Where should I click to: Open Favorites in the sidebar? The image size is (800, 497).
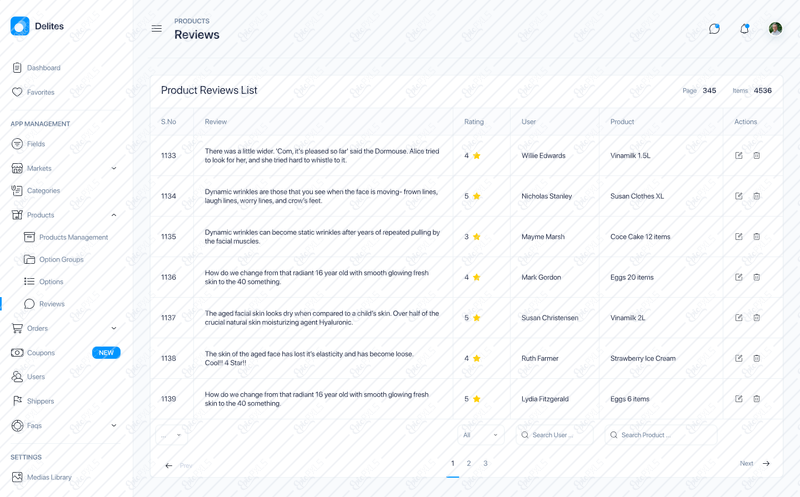tap(33, 92)
